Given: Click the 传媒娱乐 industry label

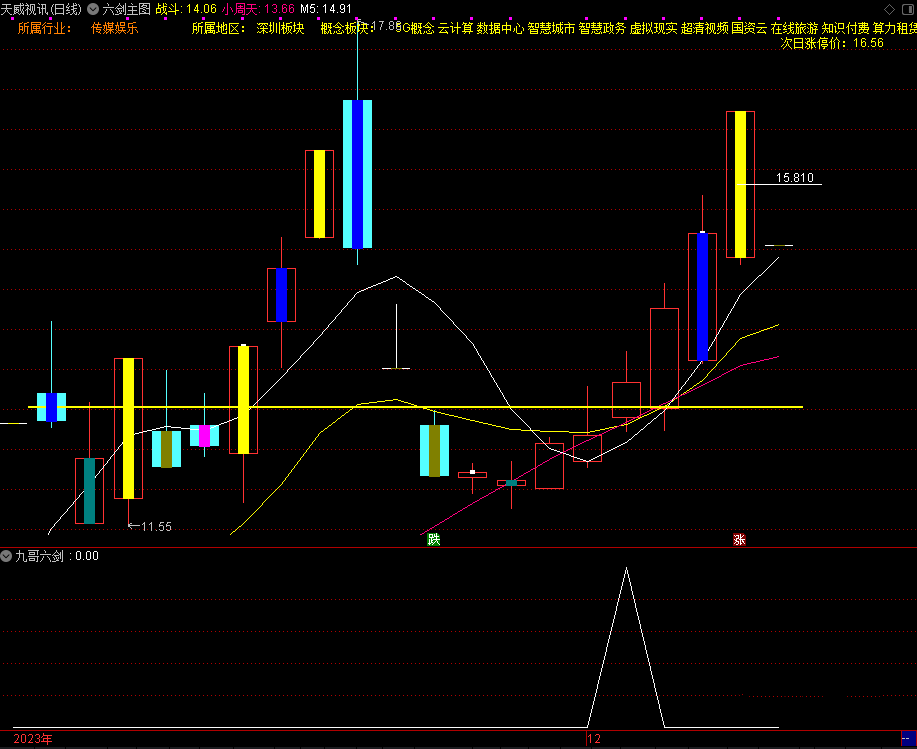Looking at the screenshot, I should coord(115,28).
